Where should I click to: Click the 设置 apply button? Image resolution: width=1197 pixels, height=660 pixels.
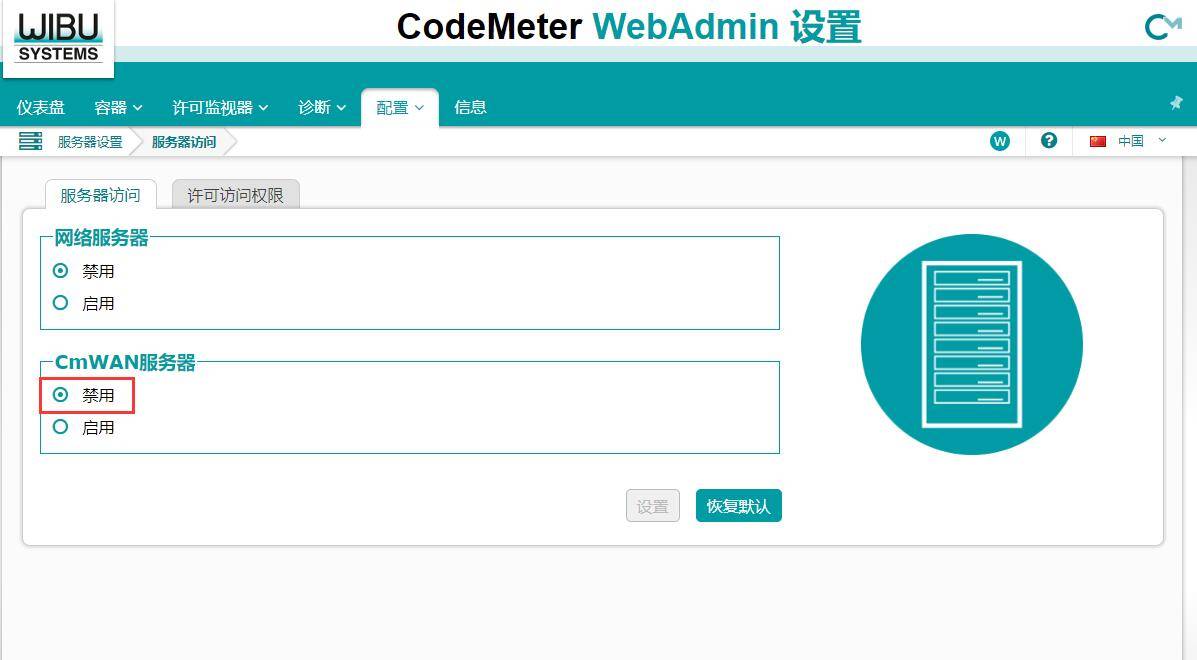pos(653,506)
